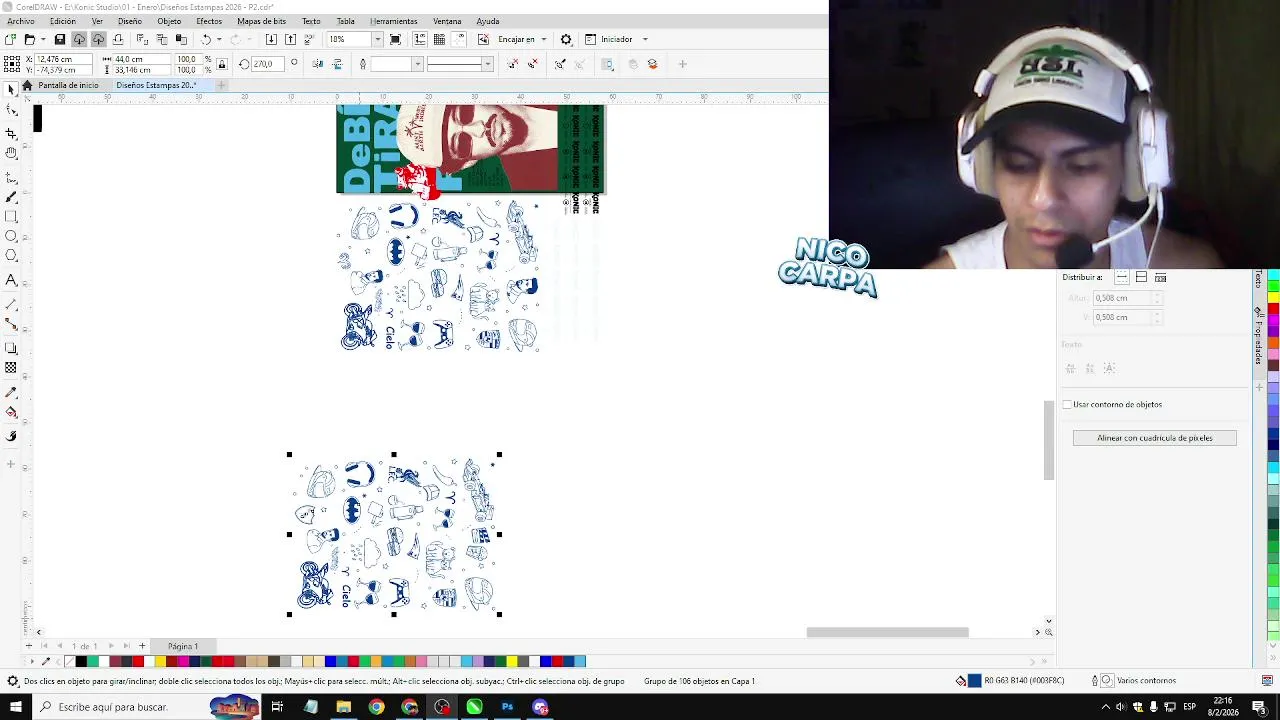Open the Mapas de bits menu

261,21
